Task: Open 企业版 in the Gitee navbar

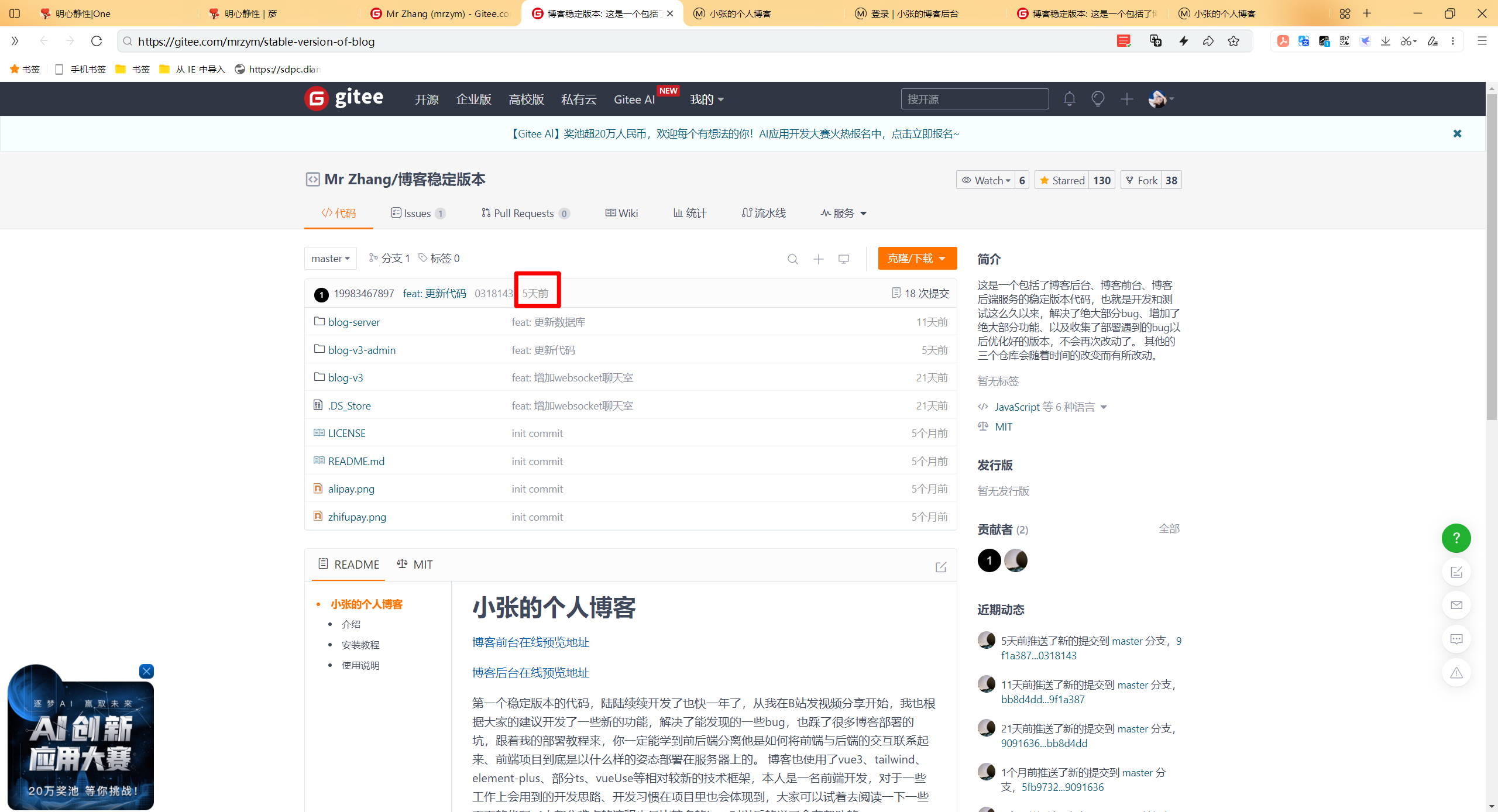Action: [473, 99]
